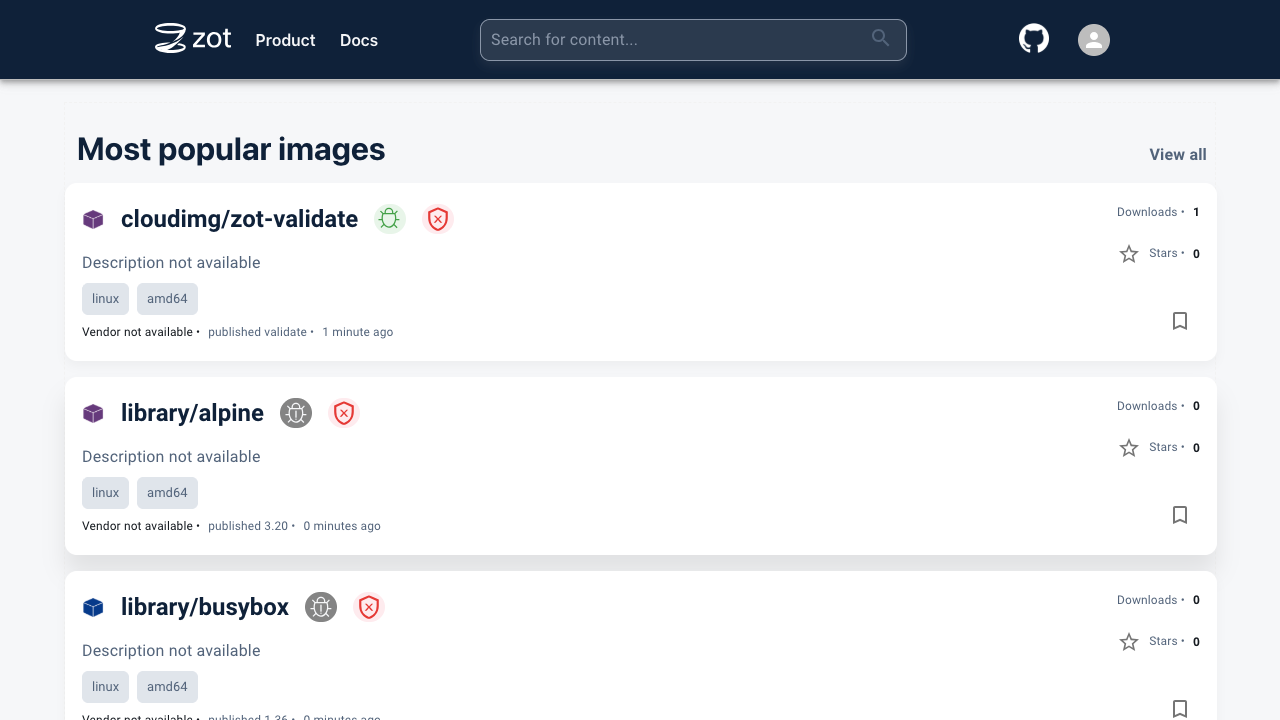Click linux tag on library/alpine card

point(105,493)
